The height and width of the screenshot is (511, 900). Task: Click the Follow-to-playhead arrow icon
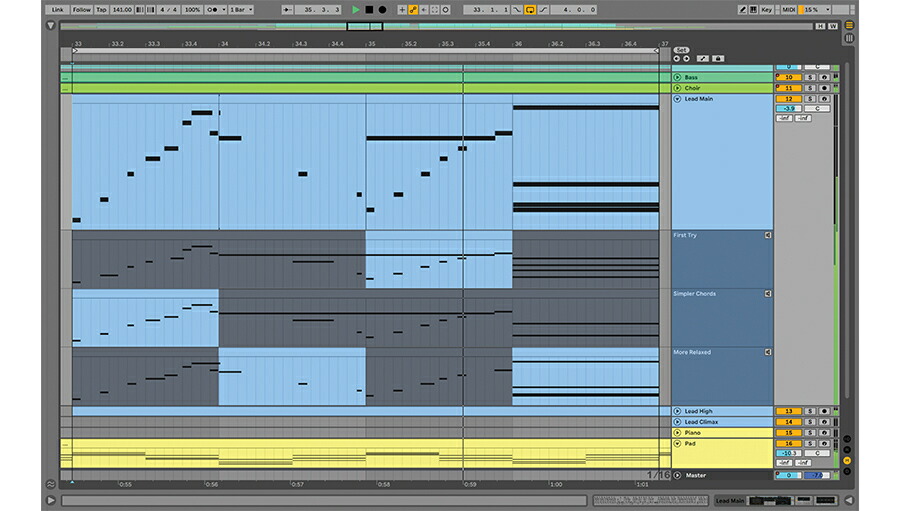[288, 9]
